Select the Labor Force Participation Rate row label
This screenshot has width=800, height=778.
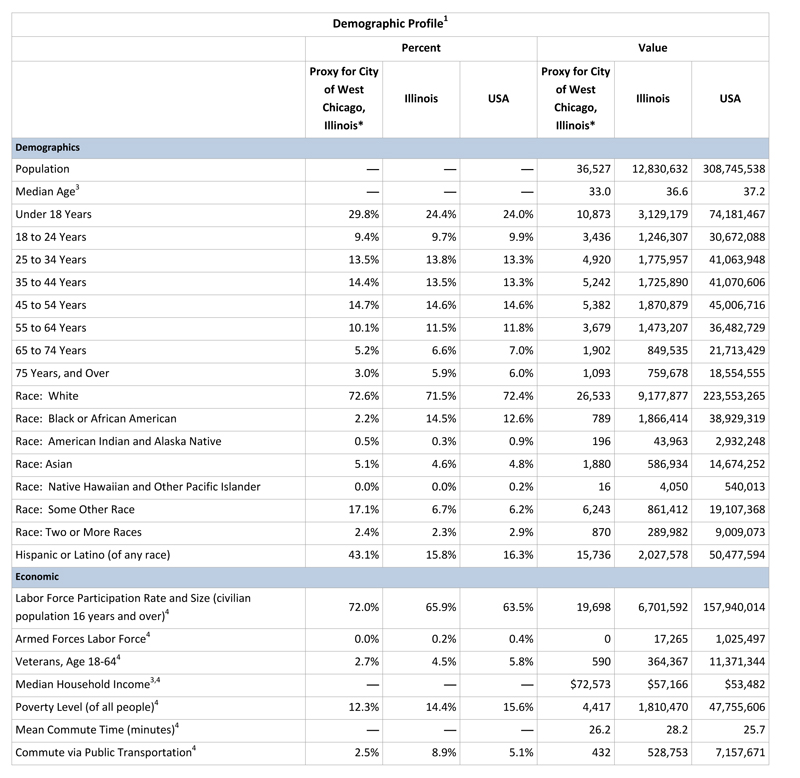[133, 607]
